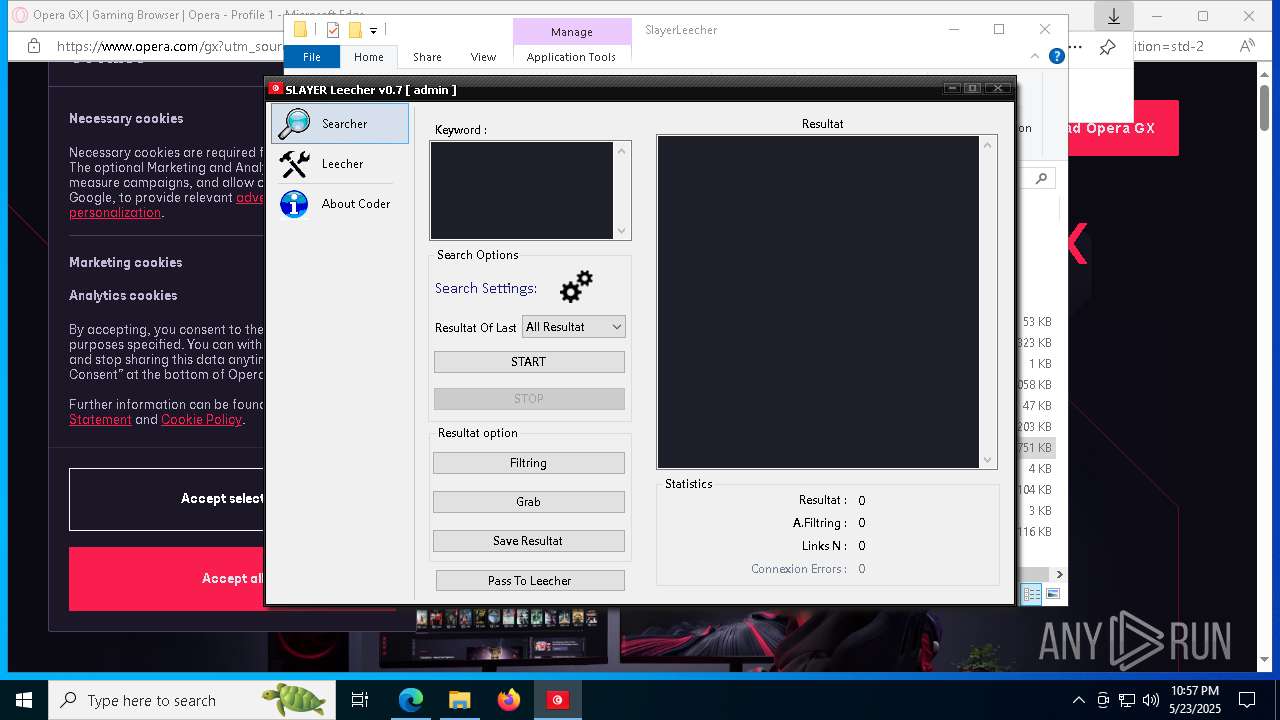1280x720 pixels.
Task: Click New folder icon in Explorer toolbar
Action: (x=354, y=30)
